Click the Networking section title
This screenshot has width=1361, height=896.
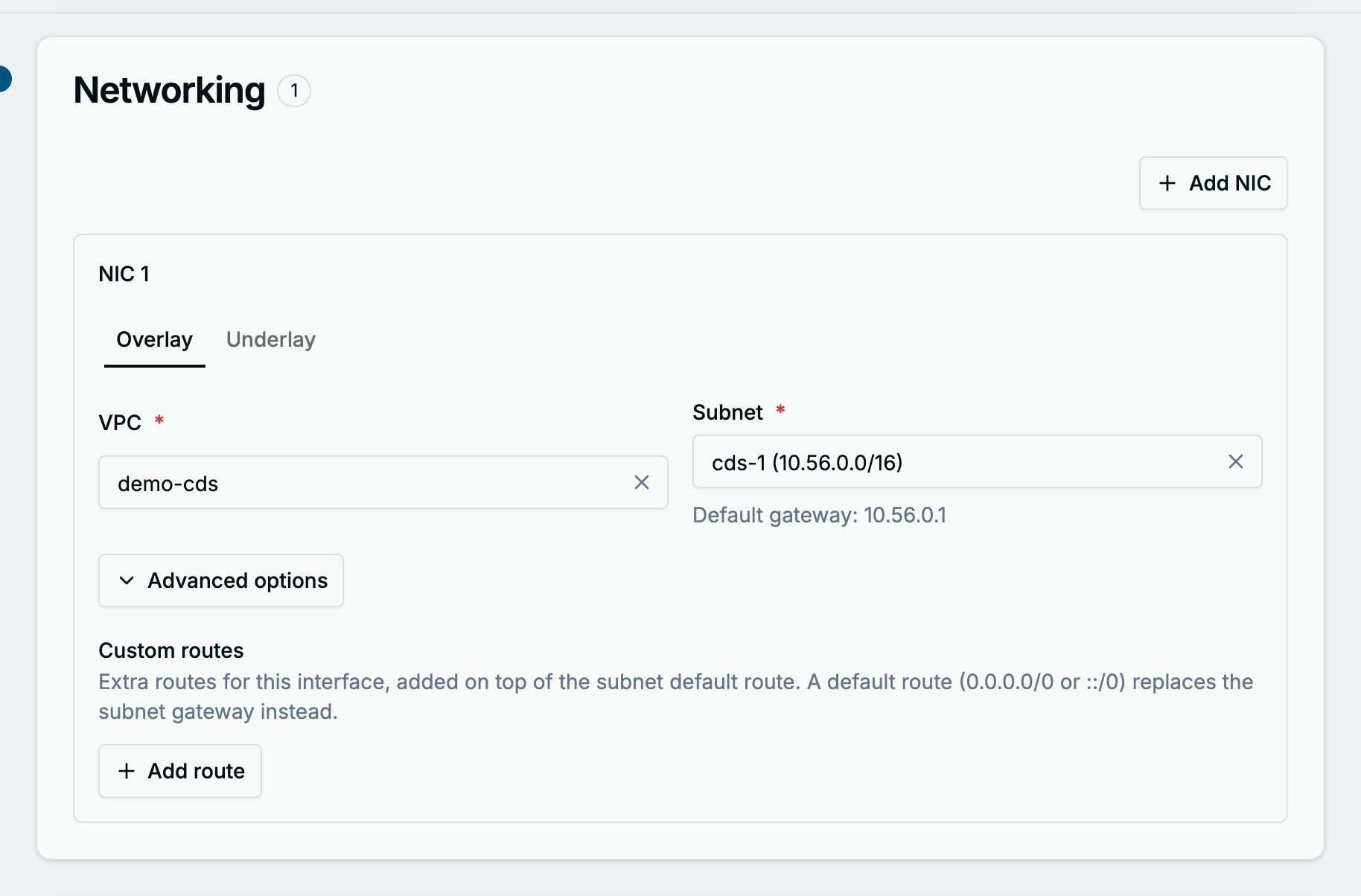click(x=169, y=91)
